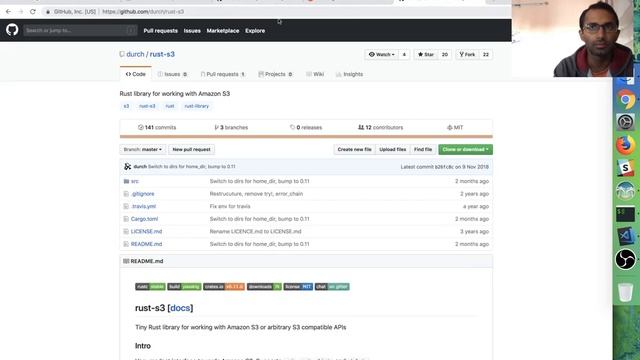Open README.md in the file list

(x=146, y=244)
